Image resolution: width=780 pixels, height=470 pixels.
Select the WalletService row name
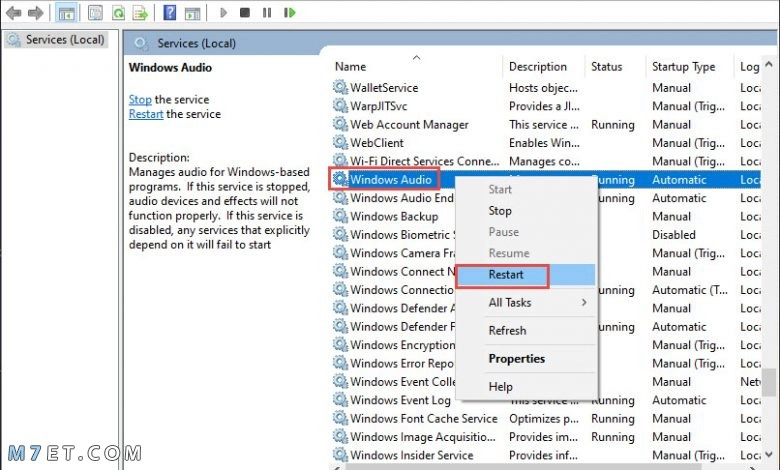[x=384, y=88]
